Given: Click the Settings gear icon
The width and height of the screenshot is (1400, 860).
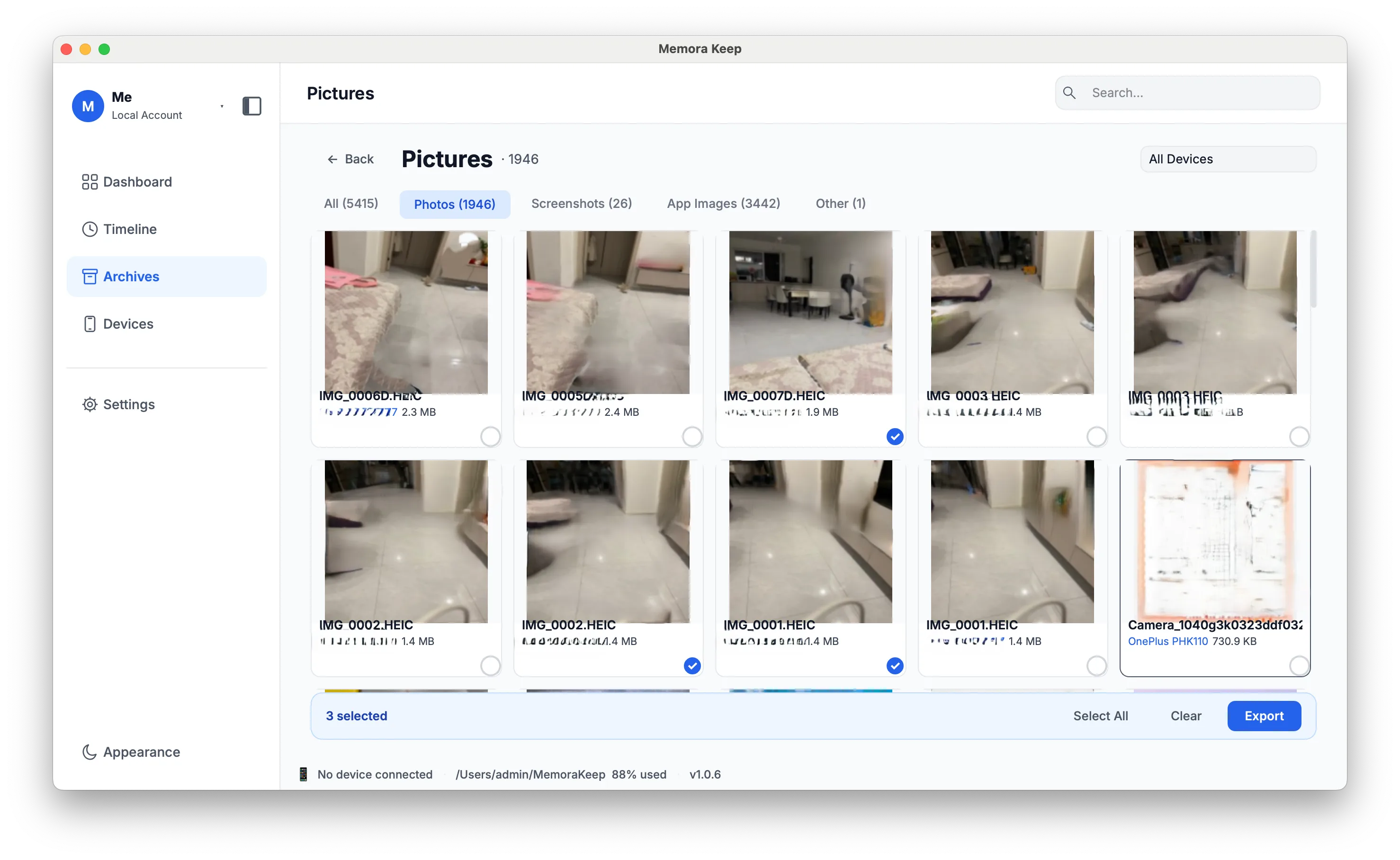Looking at the screenshot, I should coord(90,404).
